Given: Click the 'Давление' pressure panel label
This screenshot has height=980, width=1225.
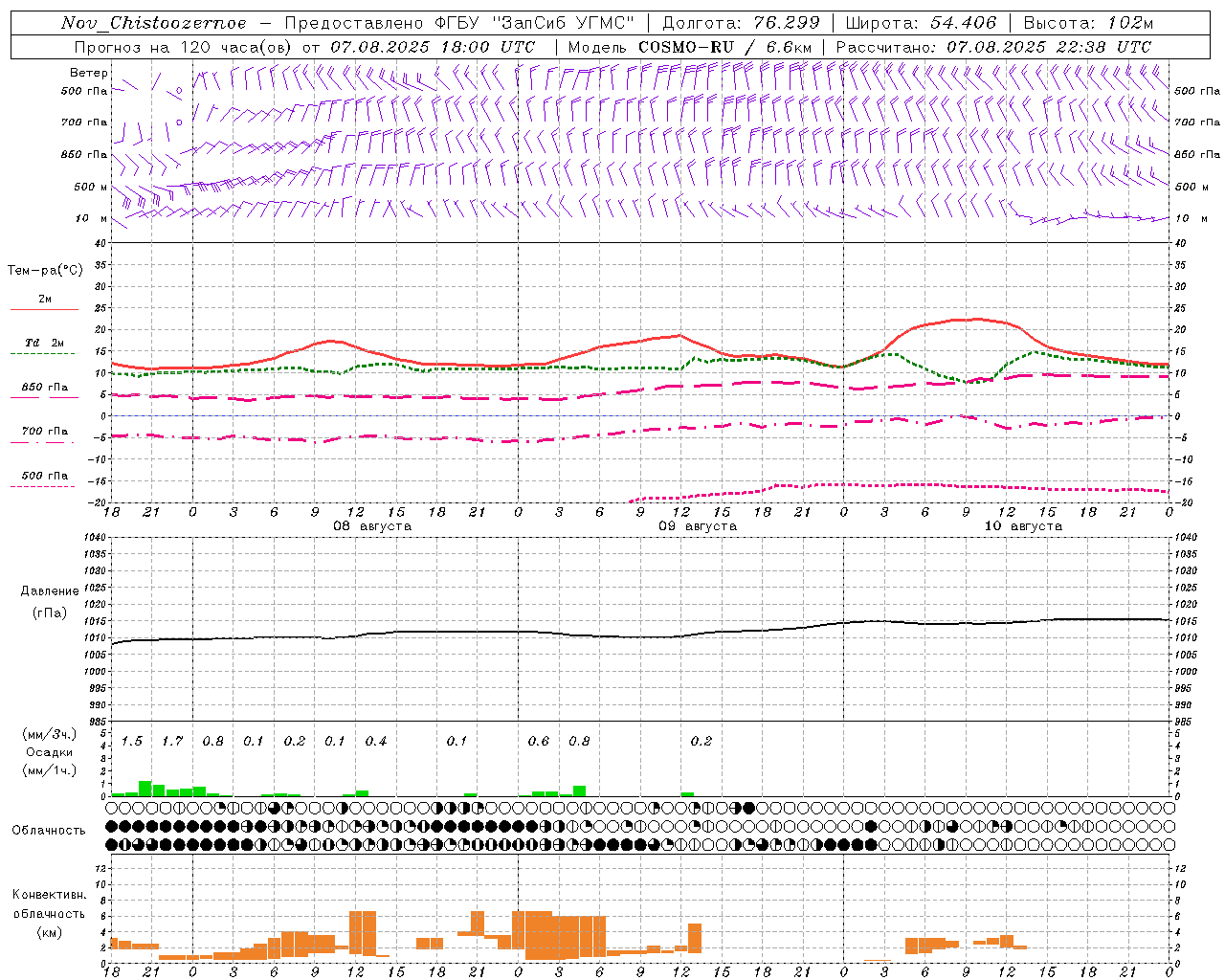Looking at the screenshot, I should 49,591.
